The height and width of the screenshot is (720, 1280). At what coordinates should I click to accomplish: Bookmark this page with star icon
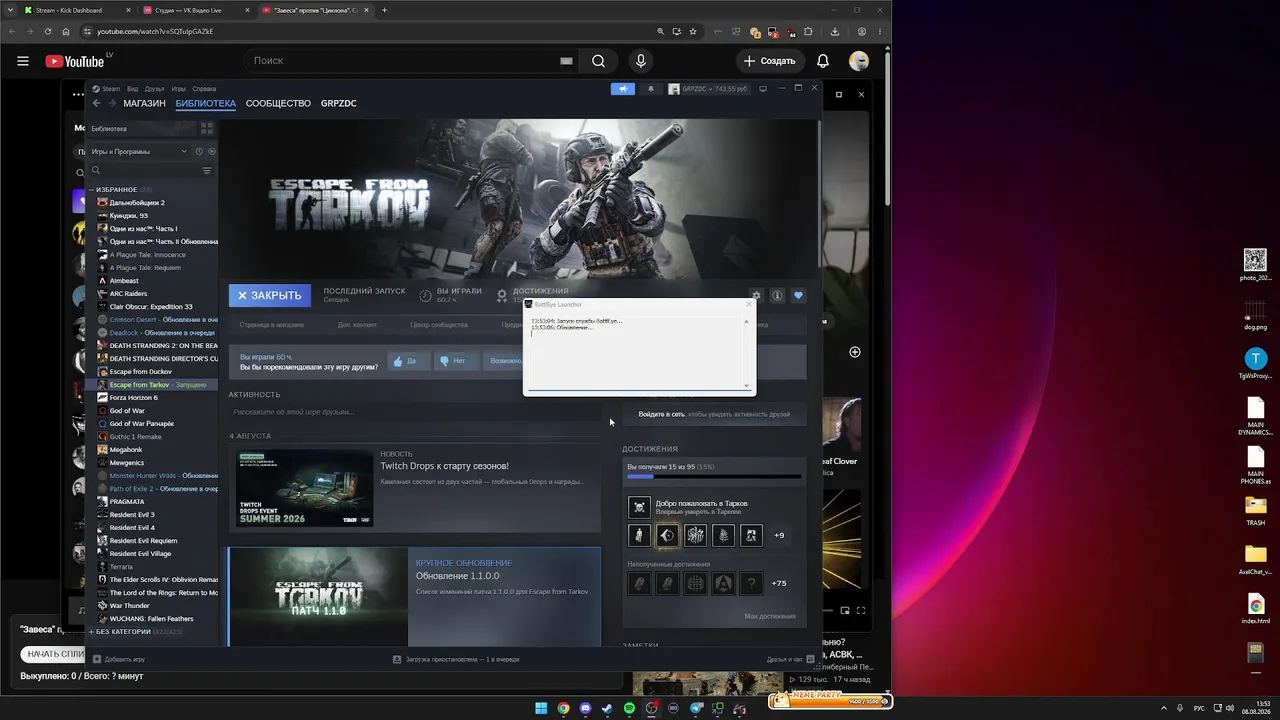point(693,31)
